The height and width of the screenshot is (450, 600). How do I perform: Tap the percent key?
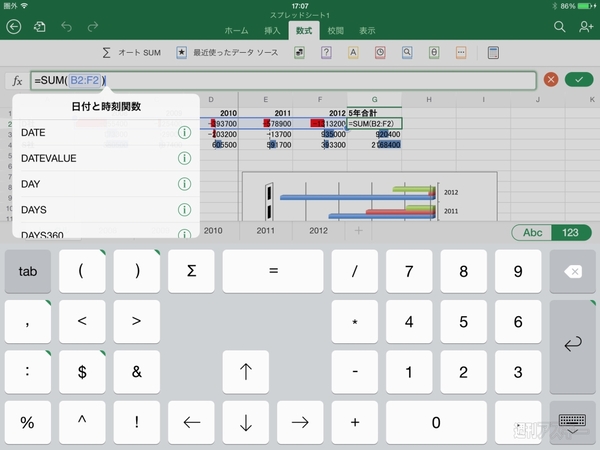pos(28,422)
